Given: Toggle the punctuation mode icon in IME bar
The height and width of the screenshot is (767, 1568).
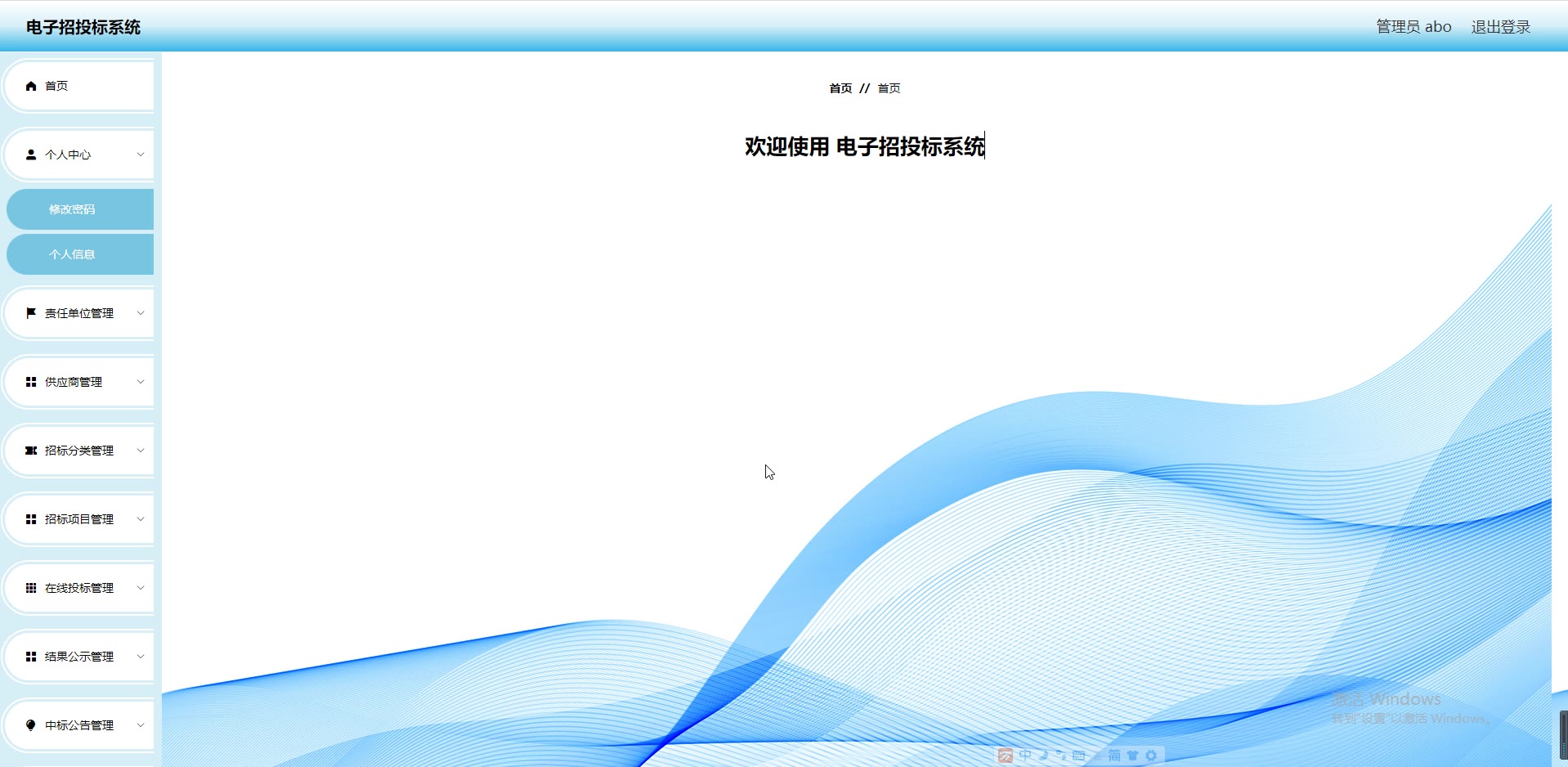Looking at the screenshot, I should (1061, 756).
